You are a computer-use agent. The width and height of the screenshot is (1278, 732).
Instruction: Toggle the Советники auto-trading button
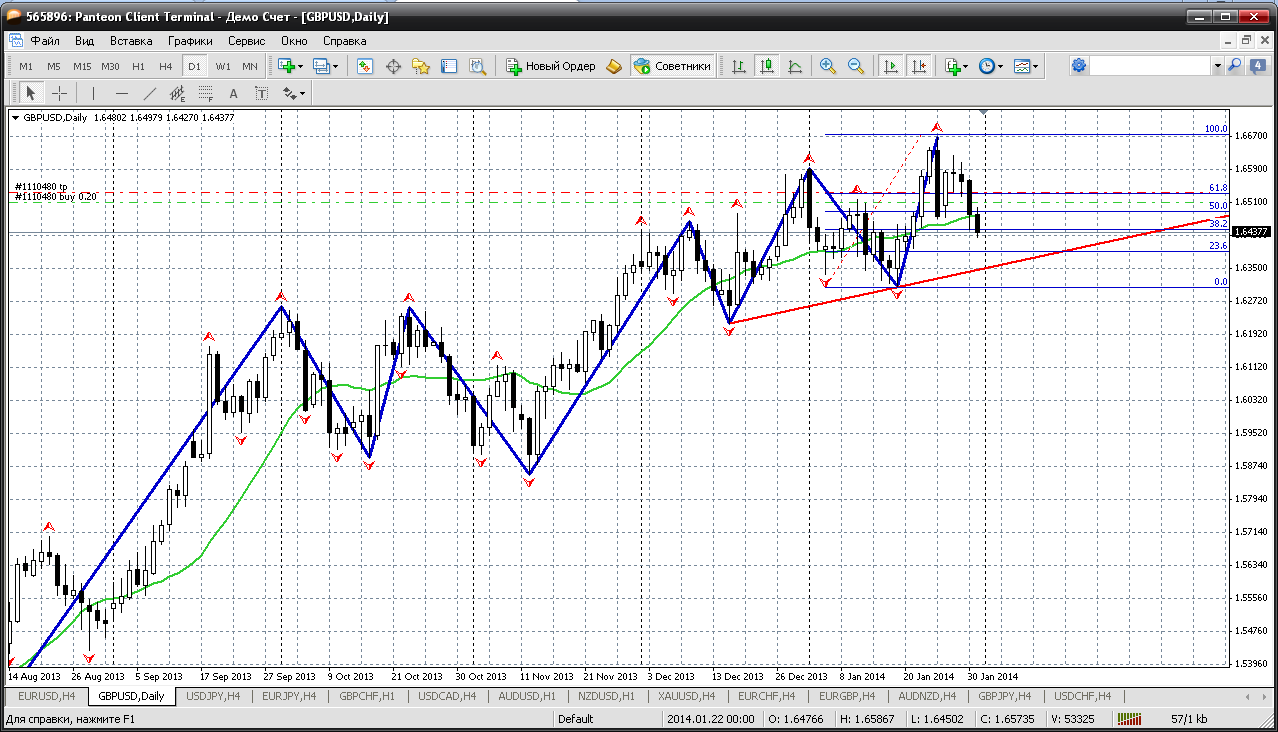coord(673,66)
